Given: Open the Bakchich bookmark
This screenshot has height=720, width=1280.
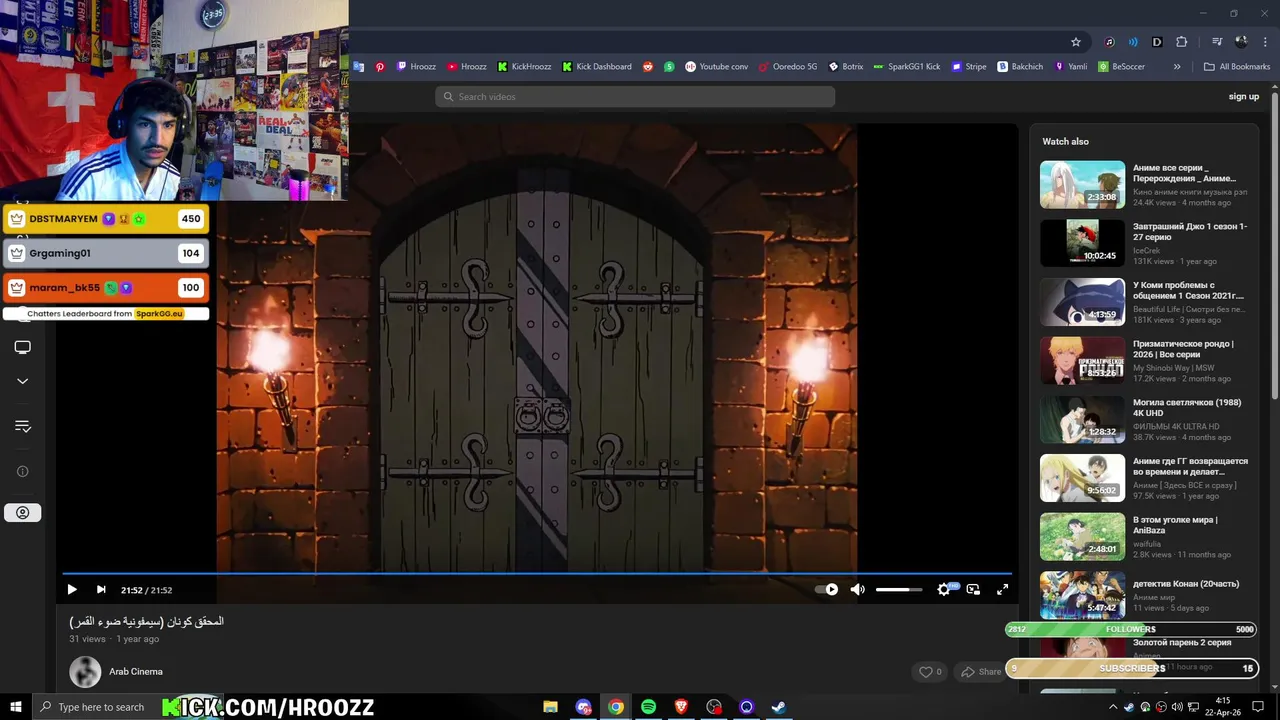Looking at the screenshot, I should tap(1020, 67).
